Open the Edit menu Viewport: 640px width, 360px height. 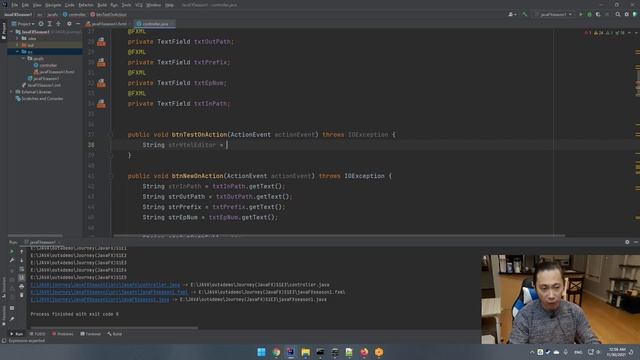[25, 5]
